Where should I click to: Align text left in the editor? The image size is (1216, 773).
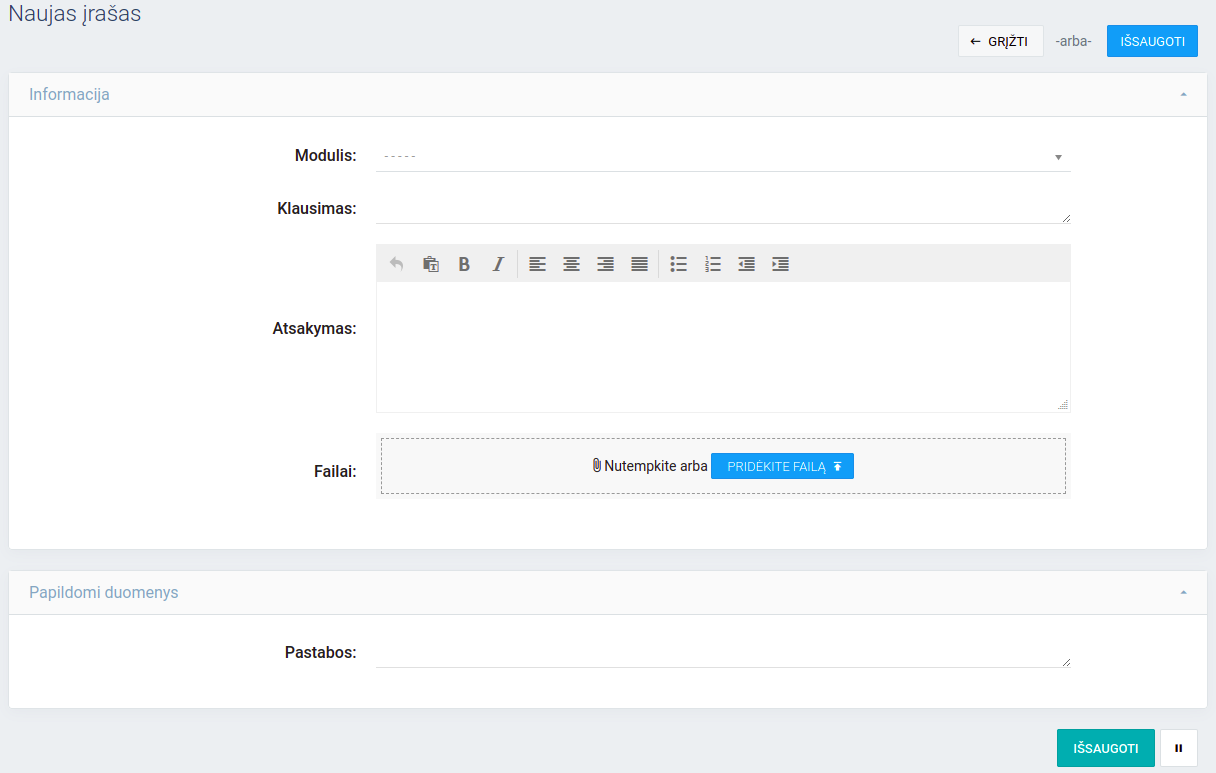click(537, 264)
